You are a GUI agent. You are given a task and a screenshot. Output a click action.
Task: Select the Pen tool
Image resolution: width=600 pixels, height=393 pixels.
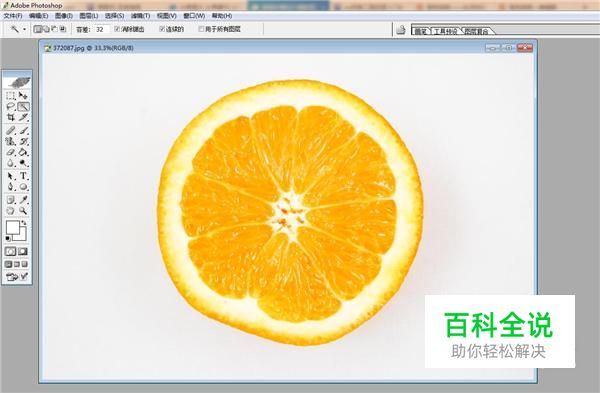point(11,187)
